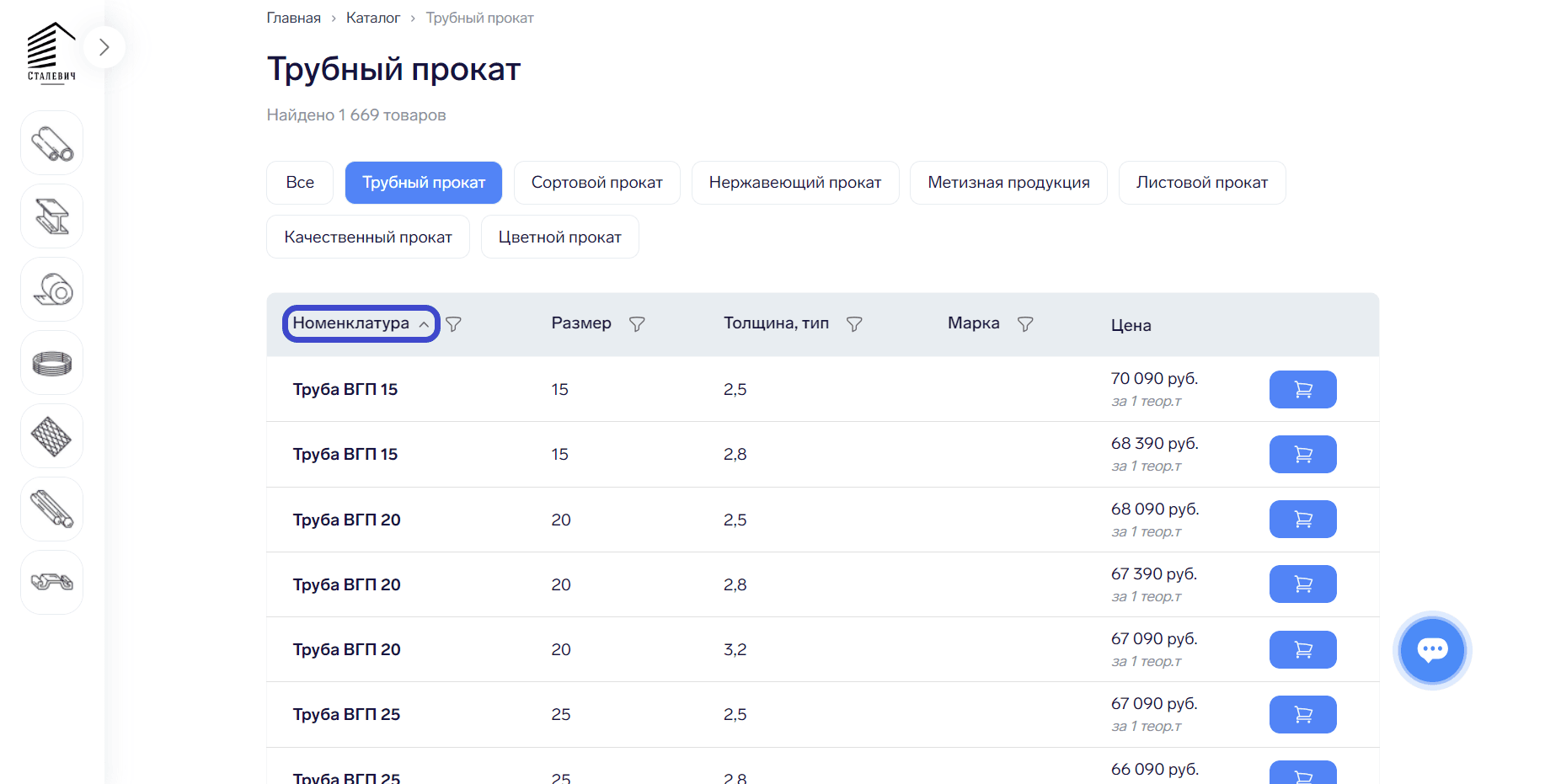Select the Нержавеющий прокат category tab
The height and width of the screenshot is (784, 1545).
pos(795,183)
